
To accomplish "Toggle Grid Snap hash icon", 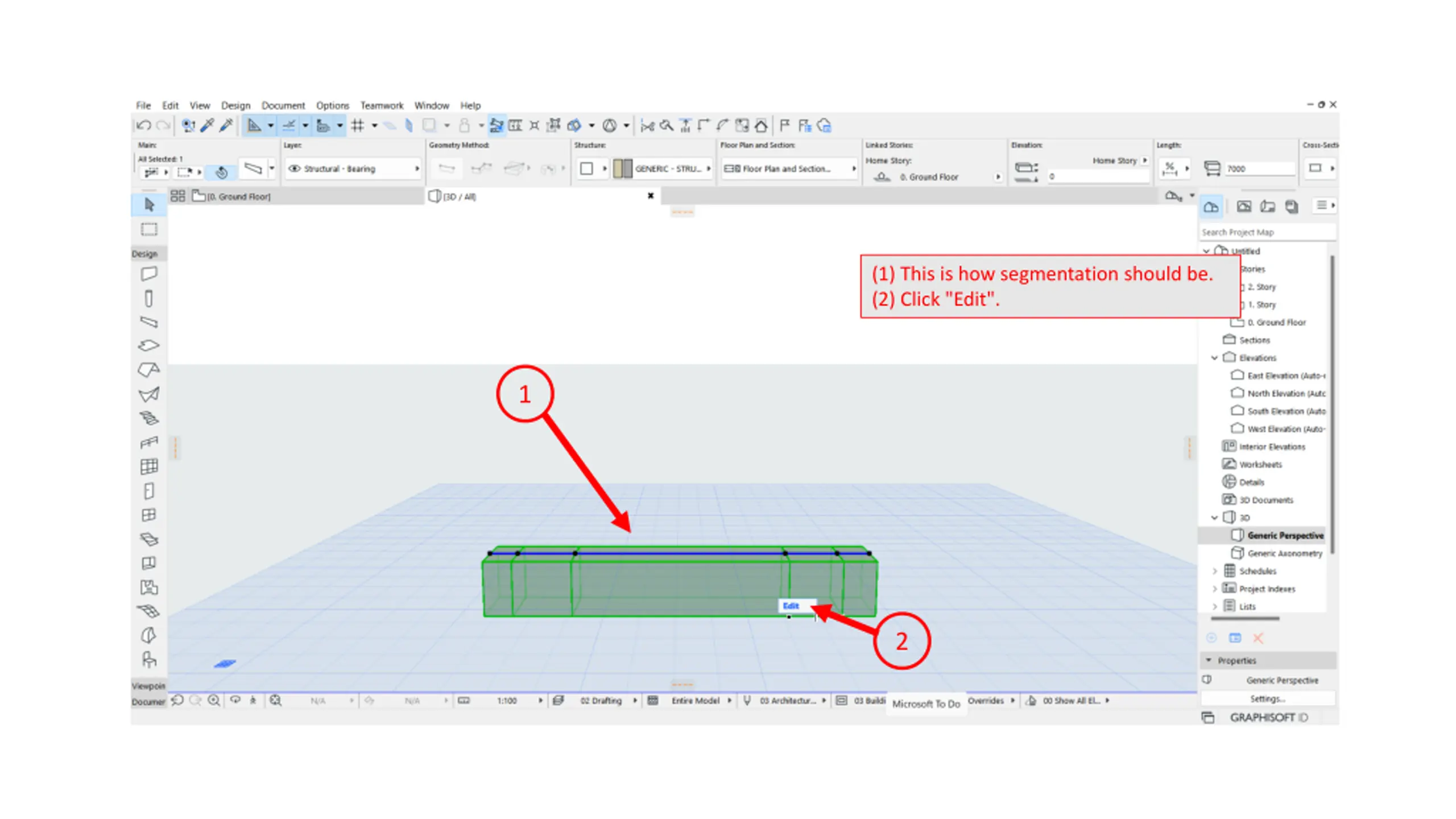I will point(357,125).
